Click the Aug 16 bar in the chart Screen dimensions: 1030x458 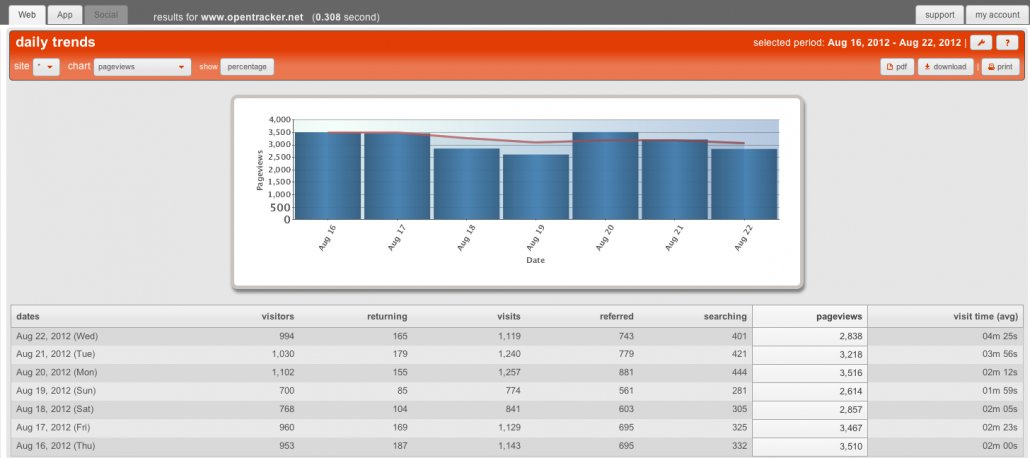(x=328, y=176)
